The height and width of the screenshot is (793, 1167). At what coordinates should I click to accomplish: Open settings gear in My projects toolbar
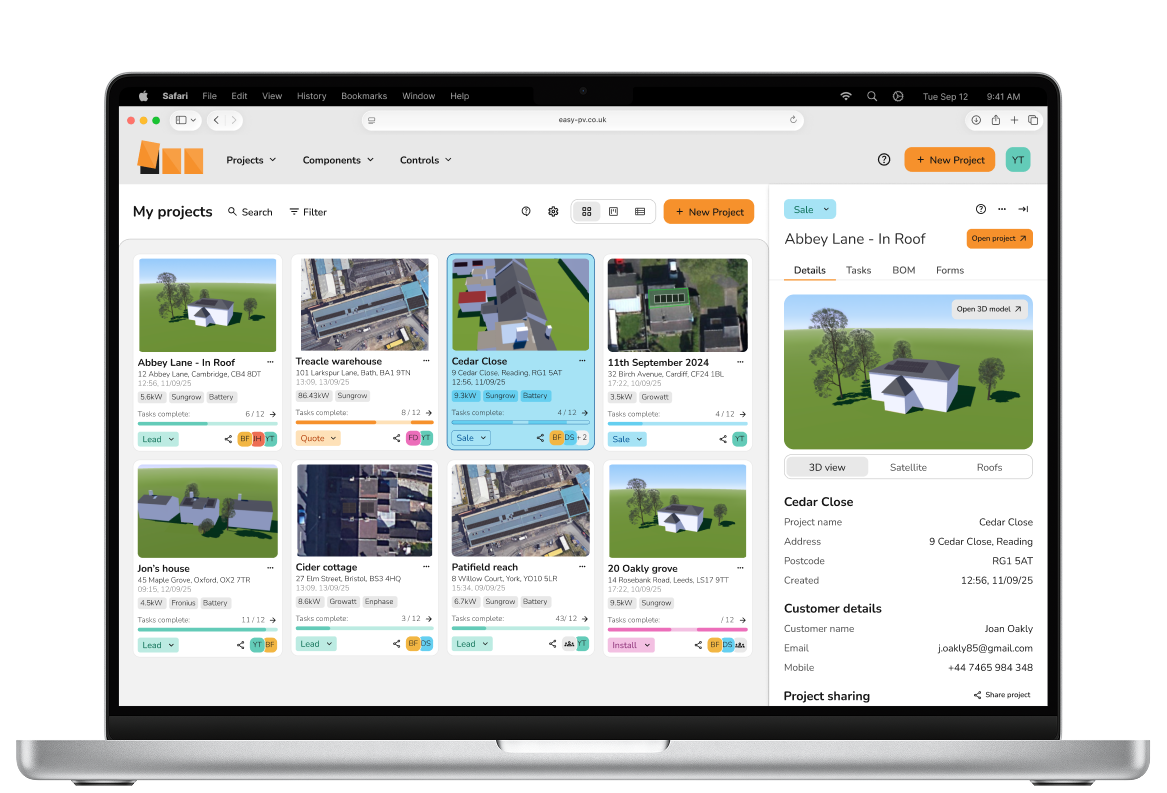553,212
